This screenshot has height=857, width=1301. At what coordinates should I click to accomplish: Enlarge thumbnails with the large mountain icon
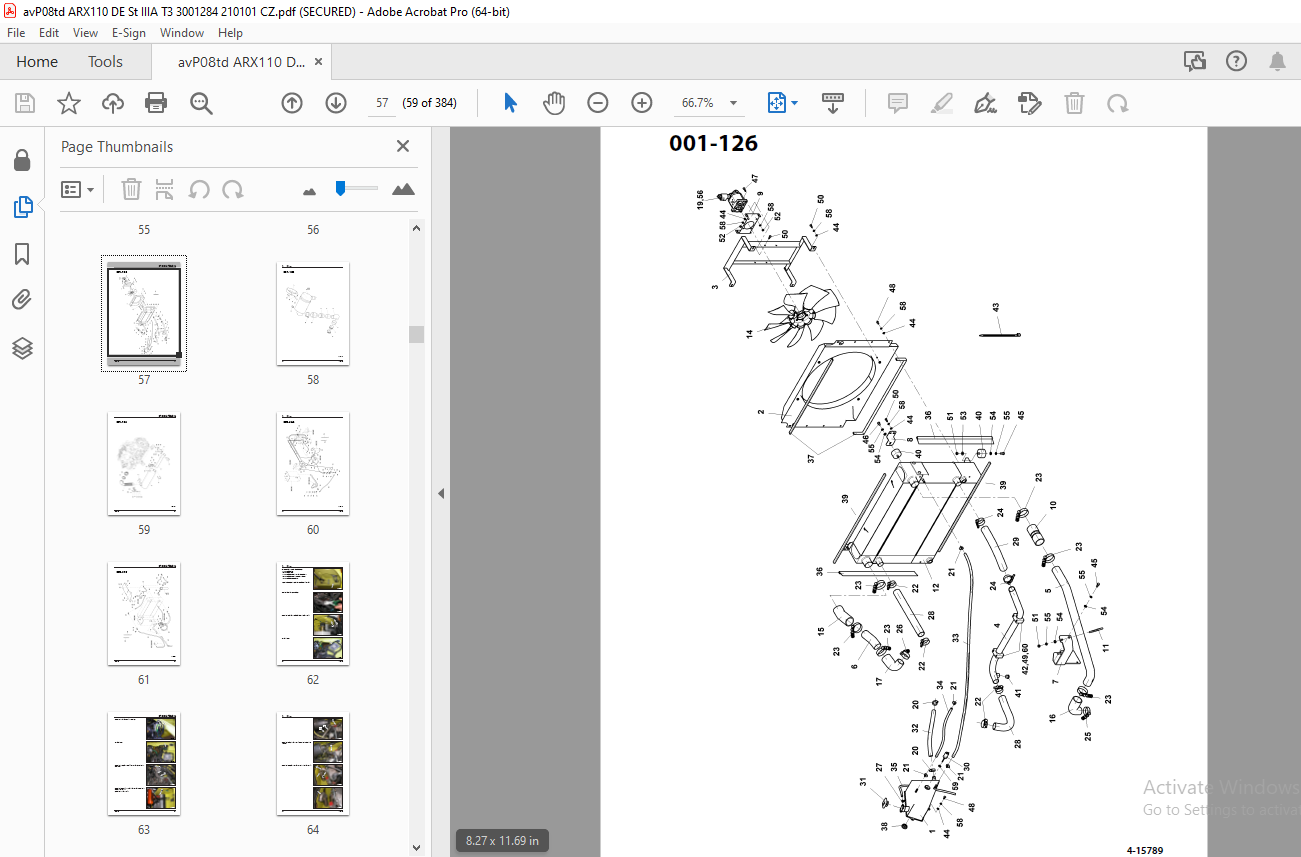click(x=403, y=189)
